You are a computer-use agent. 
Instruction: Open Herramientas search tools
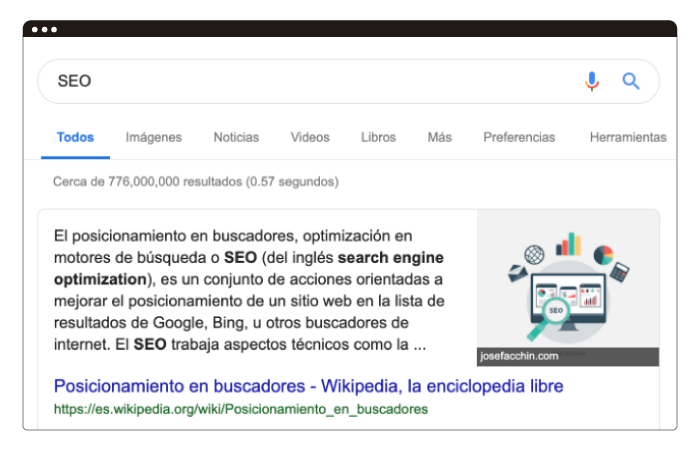628,137
